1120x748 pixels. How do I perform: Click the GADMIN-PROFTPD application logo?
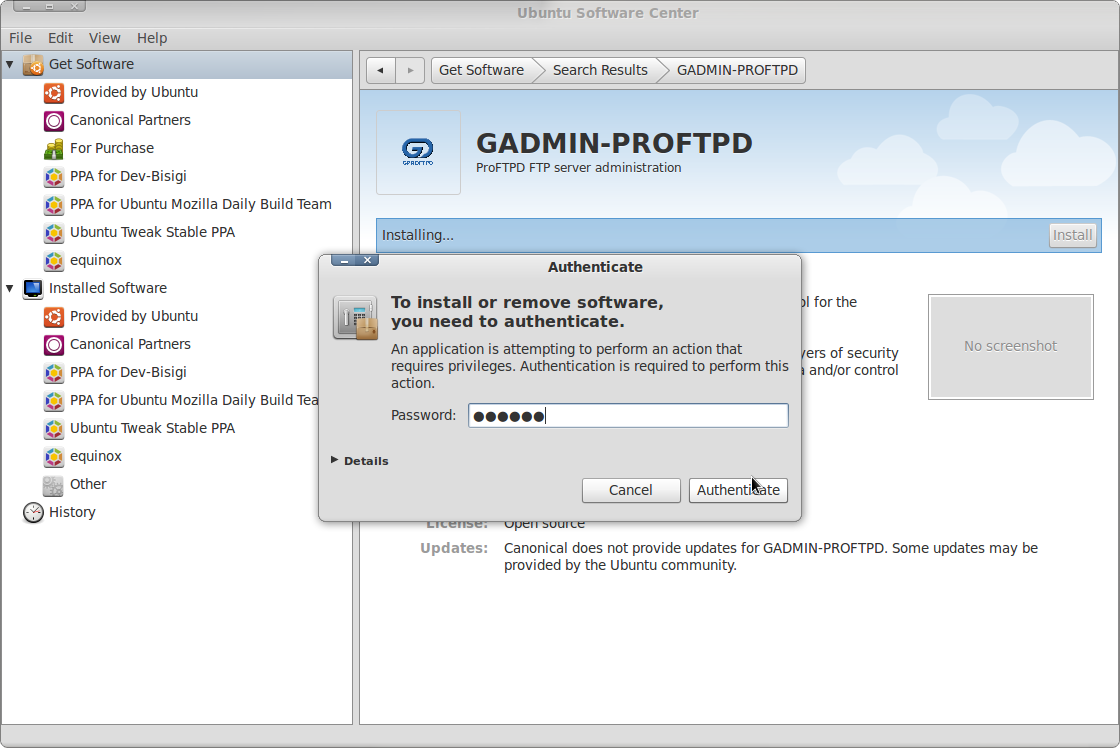click(x=418, y=152)
